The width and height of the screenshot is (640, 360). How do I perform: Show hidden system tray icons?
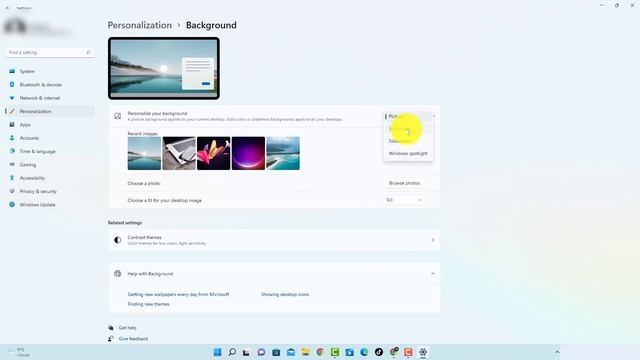pos(557,352)
